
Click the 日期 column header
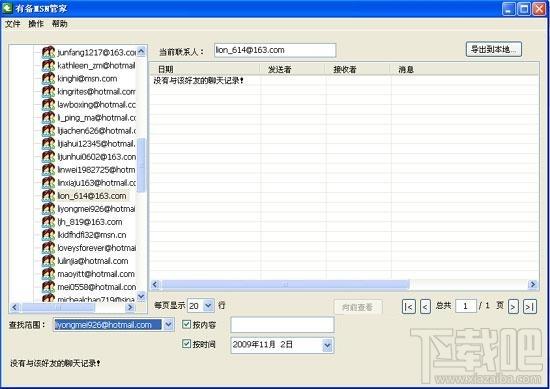pos(205,69)
